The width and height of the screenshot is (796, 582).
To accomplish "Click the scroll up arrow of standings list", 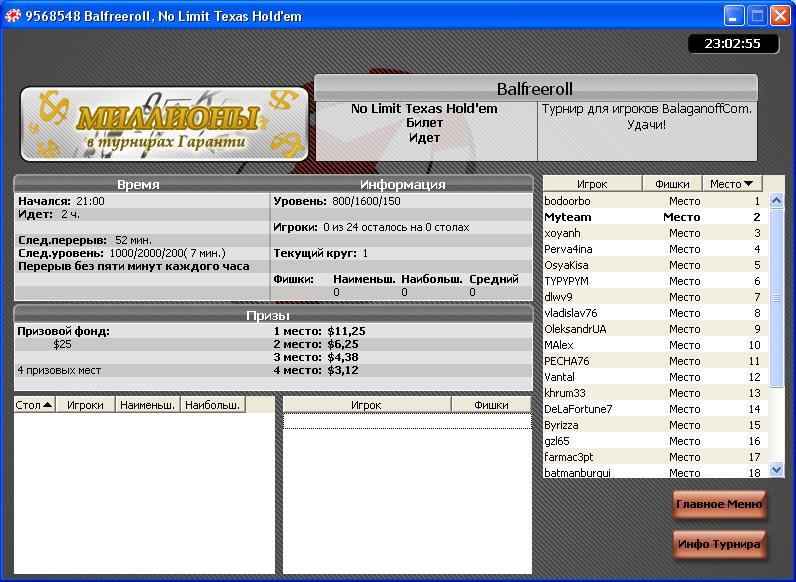I will click(776, 200).
